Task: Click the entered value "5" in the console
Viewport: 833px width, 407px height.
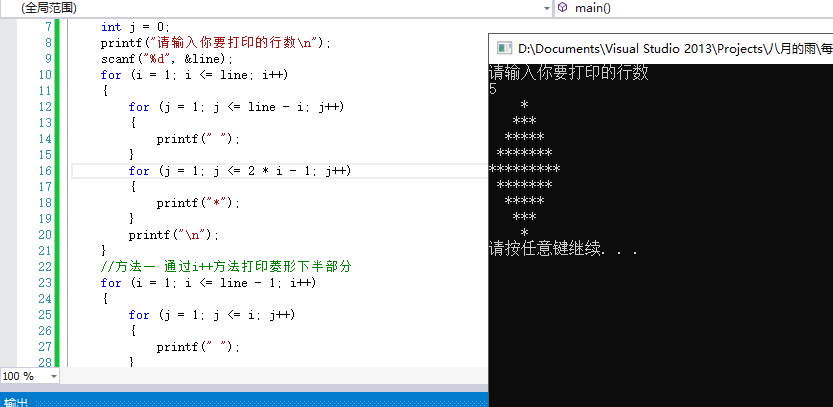Action: (492, 89)
